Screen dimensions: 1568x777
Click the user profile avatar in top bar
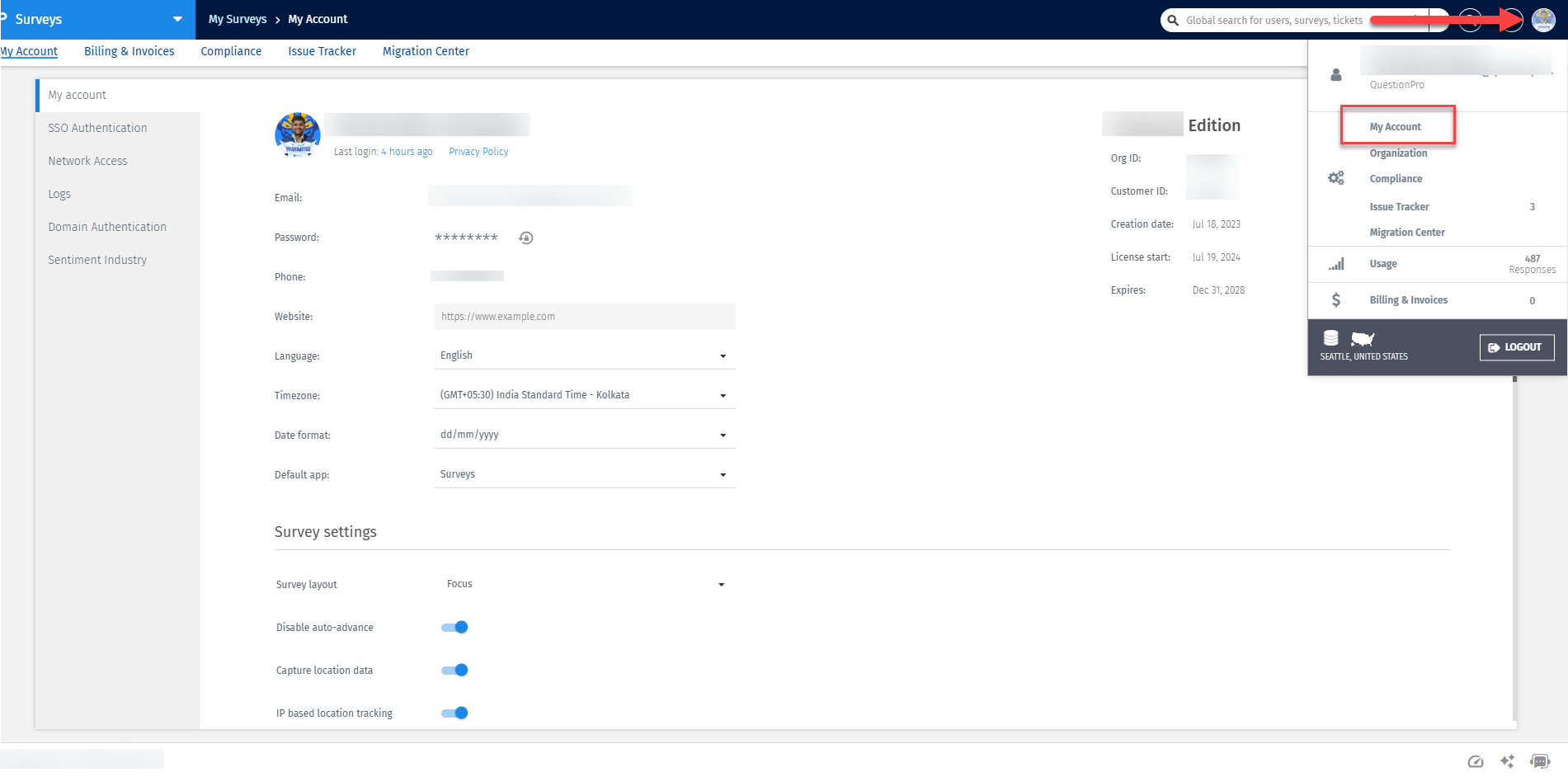[1543, 20]
